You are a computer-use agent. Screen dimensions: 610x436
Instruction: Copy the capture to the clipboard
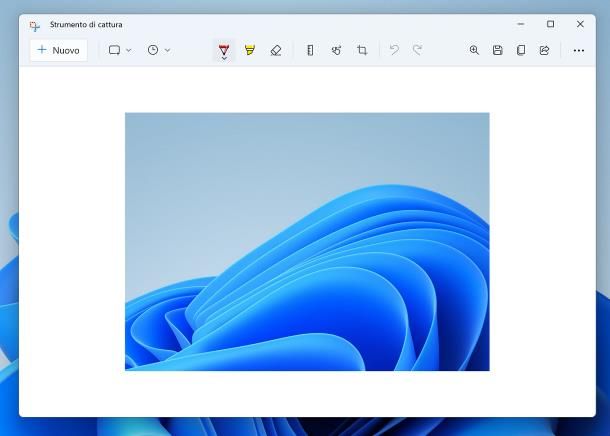(x=521, y=50)
